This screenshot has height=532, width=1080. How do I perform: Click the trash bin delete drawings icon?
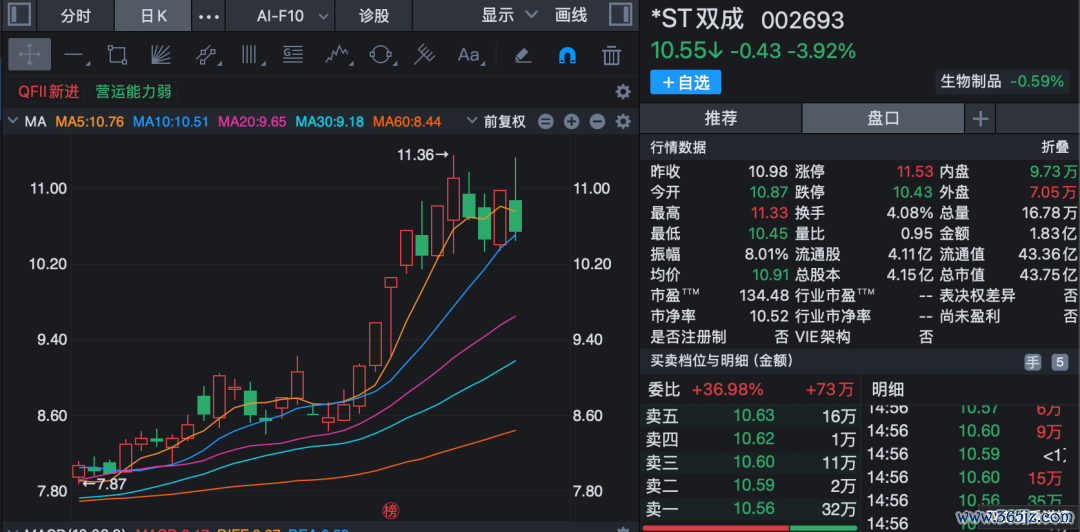(x=611, y=55)
